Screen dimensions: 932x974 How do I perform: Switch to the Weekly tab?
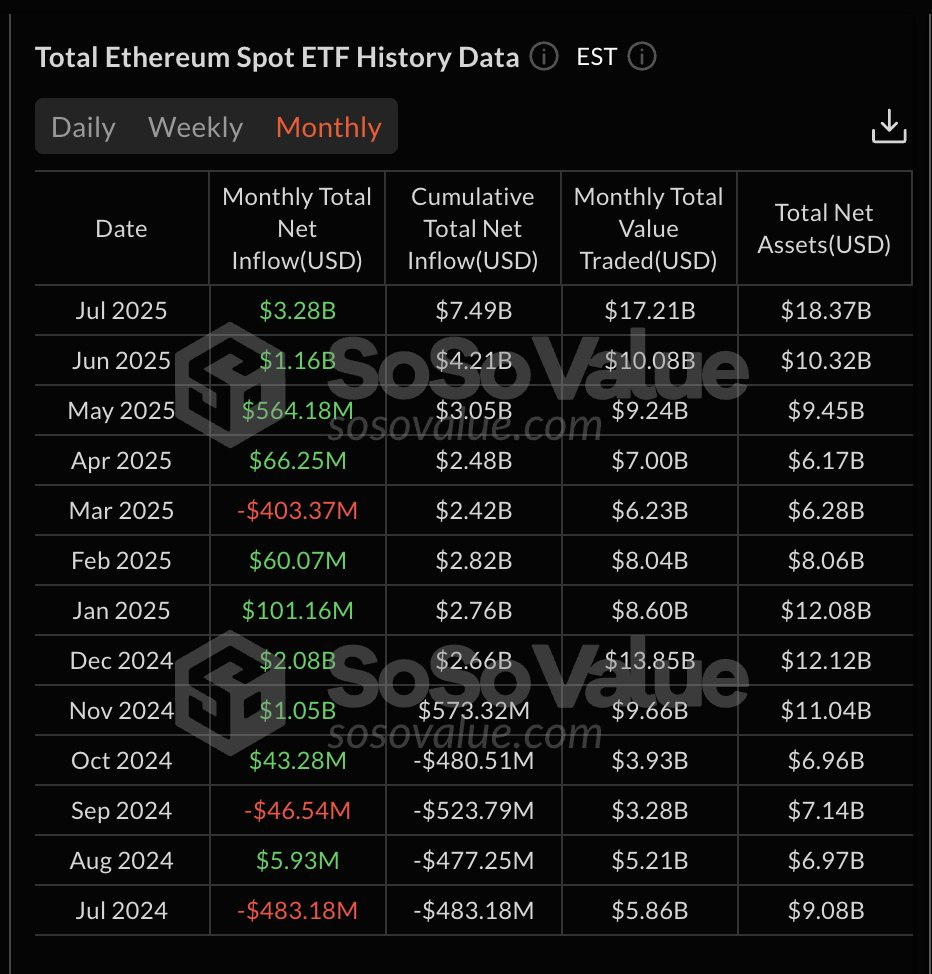click(x=195, y=127)
